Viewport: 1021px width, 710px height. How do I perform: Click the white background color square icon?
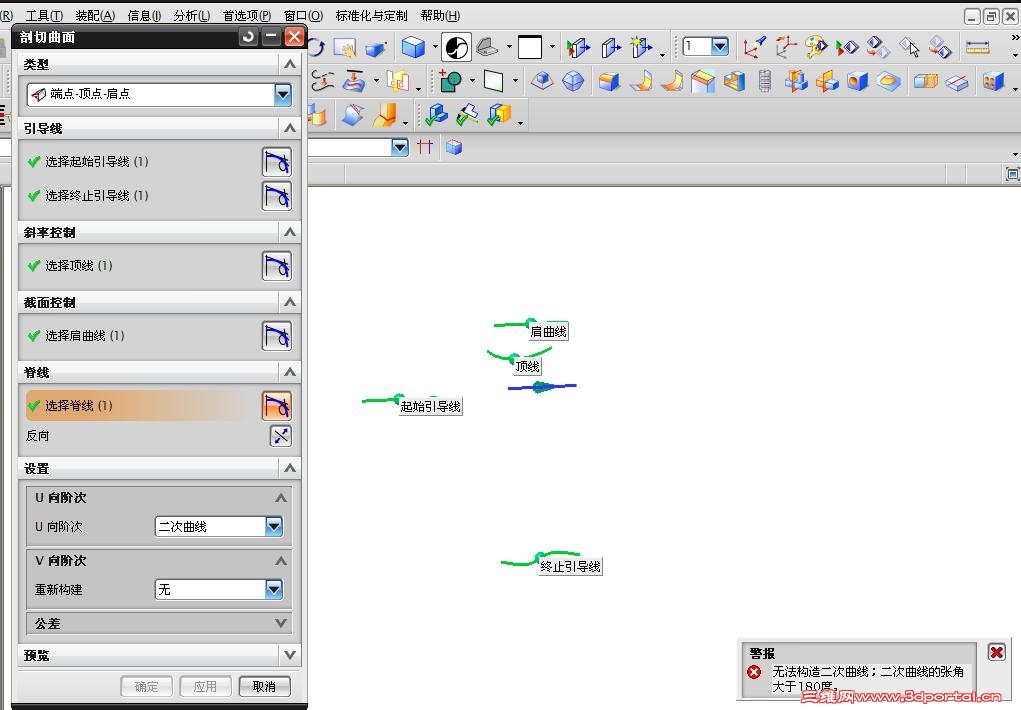[529, 47]
